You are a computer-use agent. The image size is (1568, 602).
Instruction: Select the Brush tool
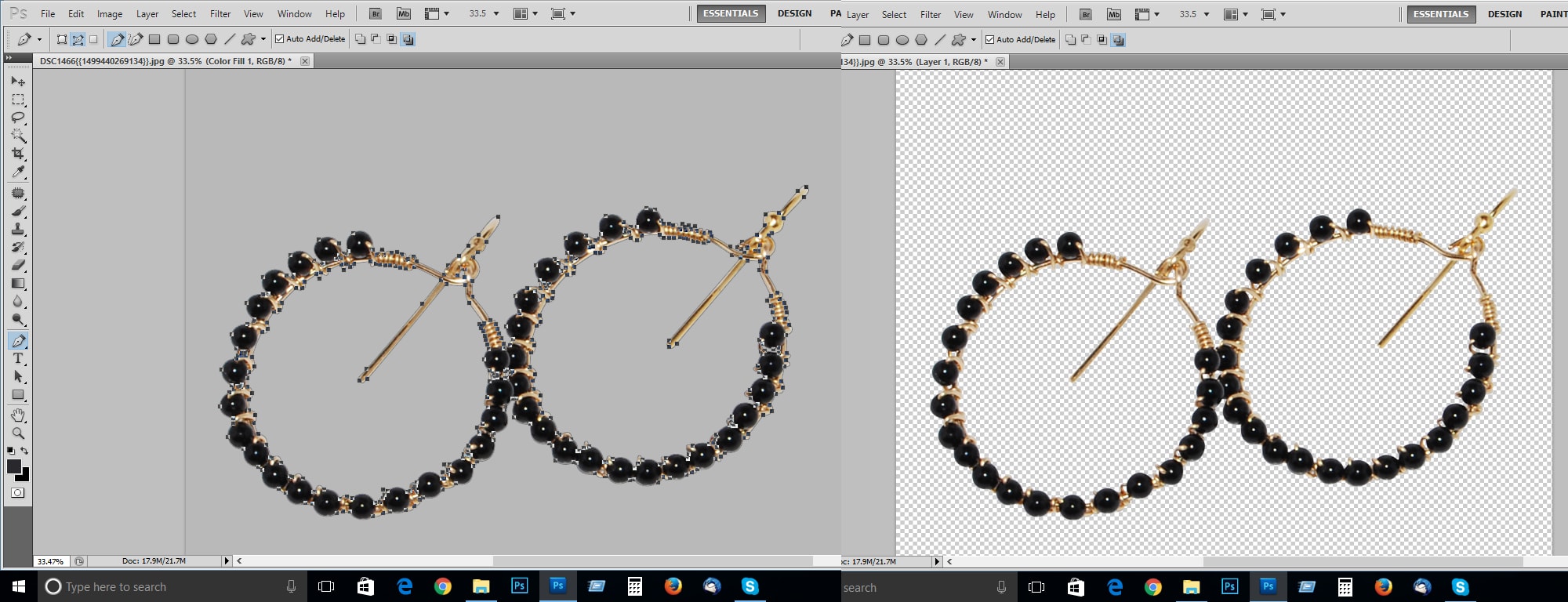18,211
